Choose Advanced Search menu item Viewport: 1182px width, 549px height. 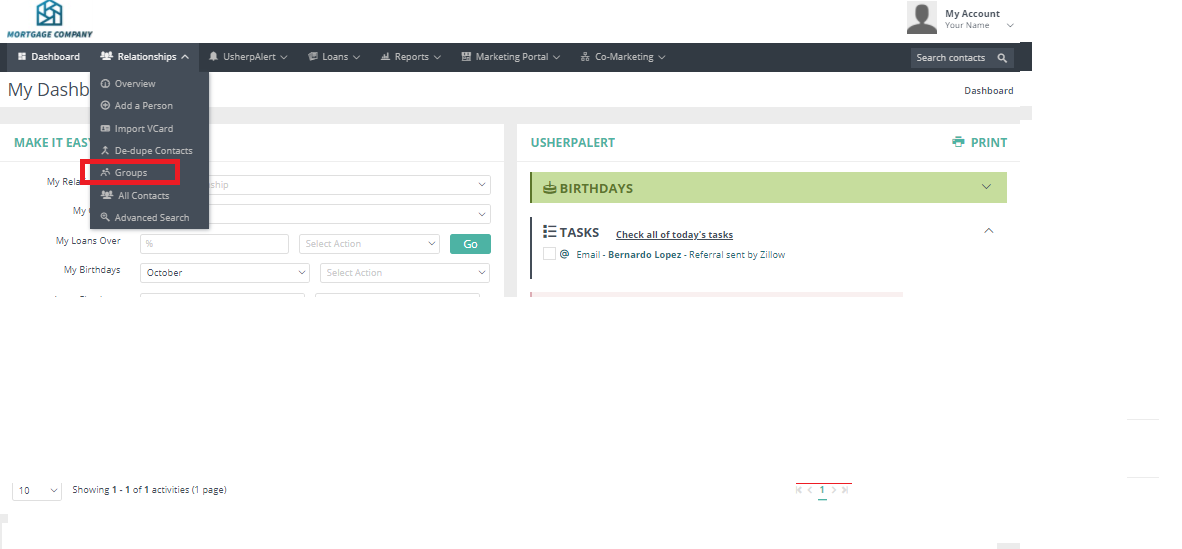(151, 218)
